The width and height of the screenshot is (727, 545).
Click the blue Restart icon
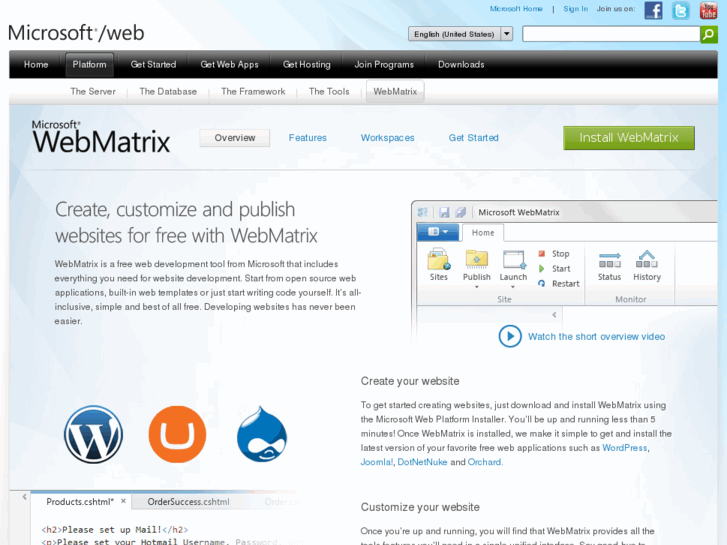(542, 283)
